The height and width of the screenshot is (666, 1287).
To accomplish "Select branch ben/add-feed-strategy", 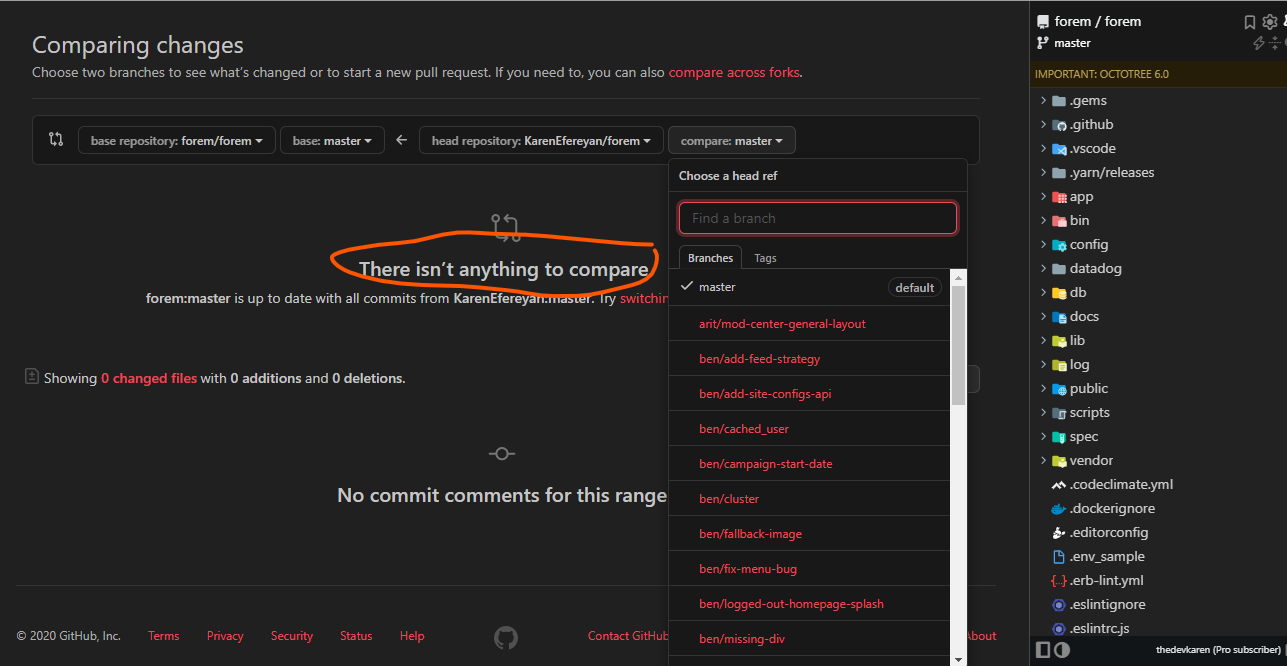I will (809, 358).
